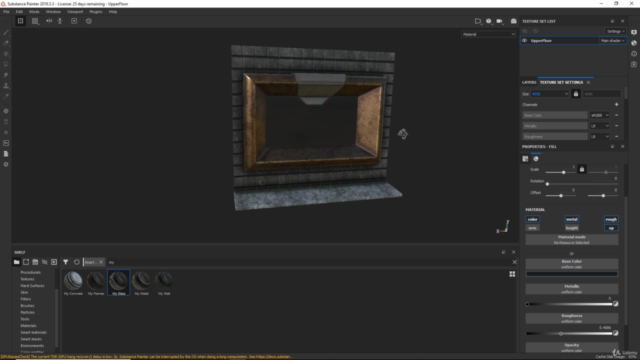Open the image resource icon in left toolbar

click(x=6, y=143)
